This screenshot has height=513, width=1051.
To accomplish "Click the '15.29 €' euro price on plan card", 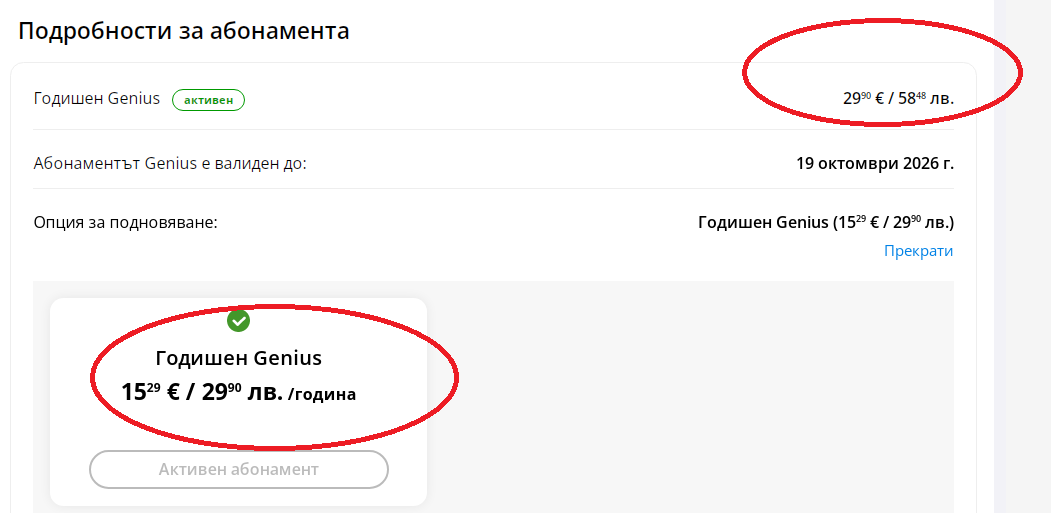I will click(x=150, y=392).
